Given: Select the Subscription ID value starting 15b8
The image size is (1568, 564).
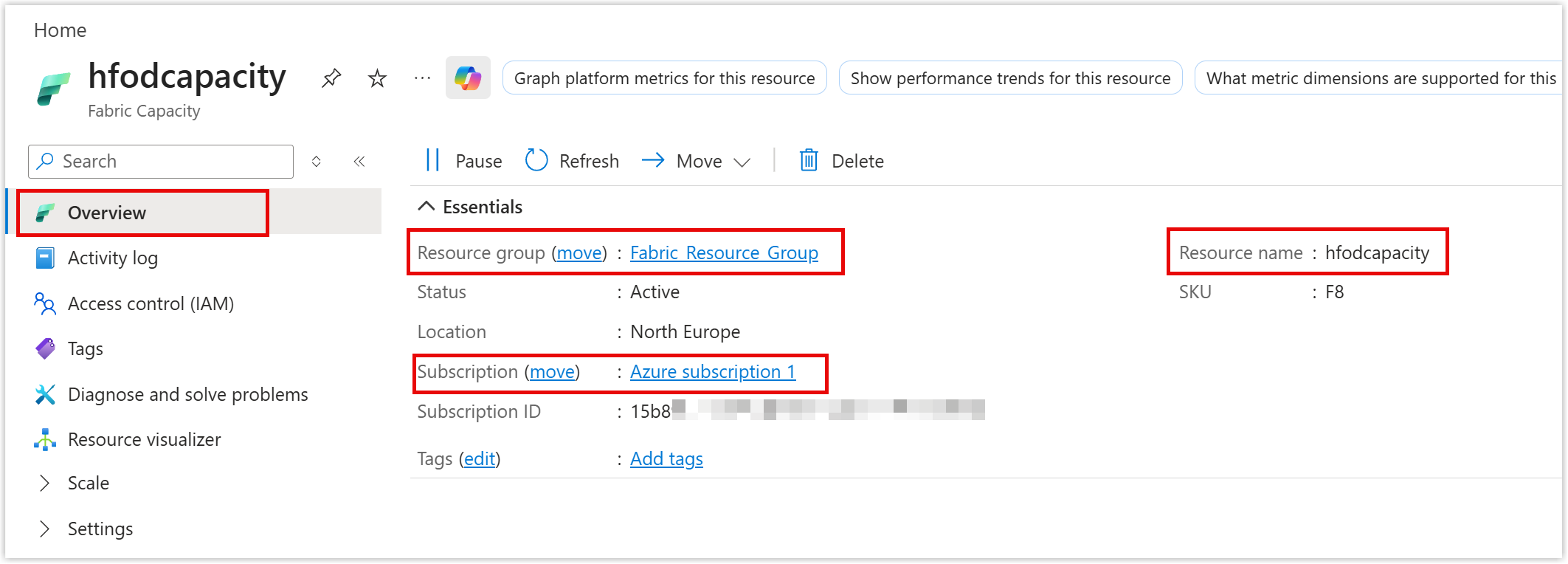Looking at the screenshot, I should 807,410.
